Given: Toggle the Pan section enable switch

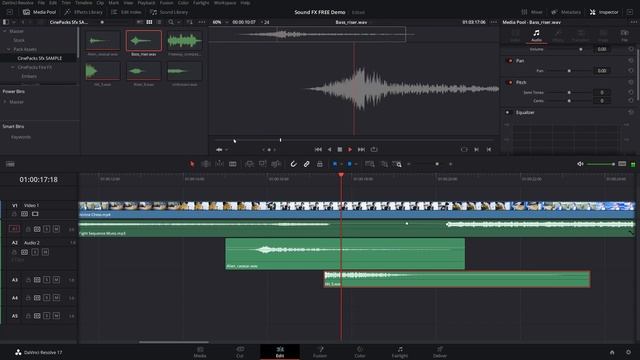Looking at the screenshot, I should [x=509, y=61].
